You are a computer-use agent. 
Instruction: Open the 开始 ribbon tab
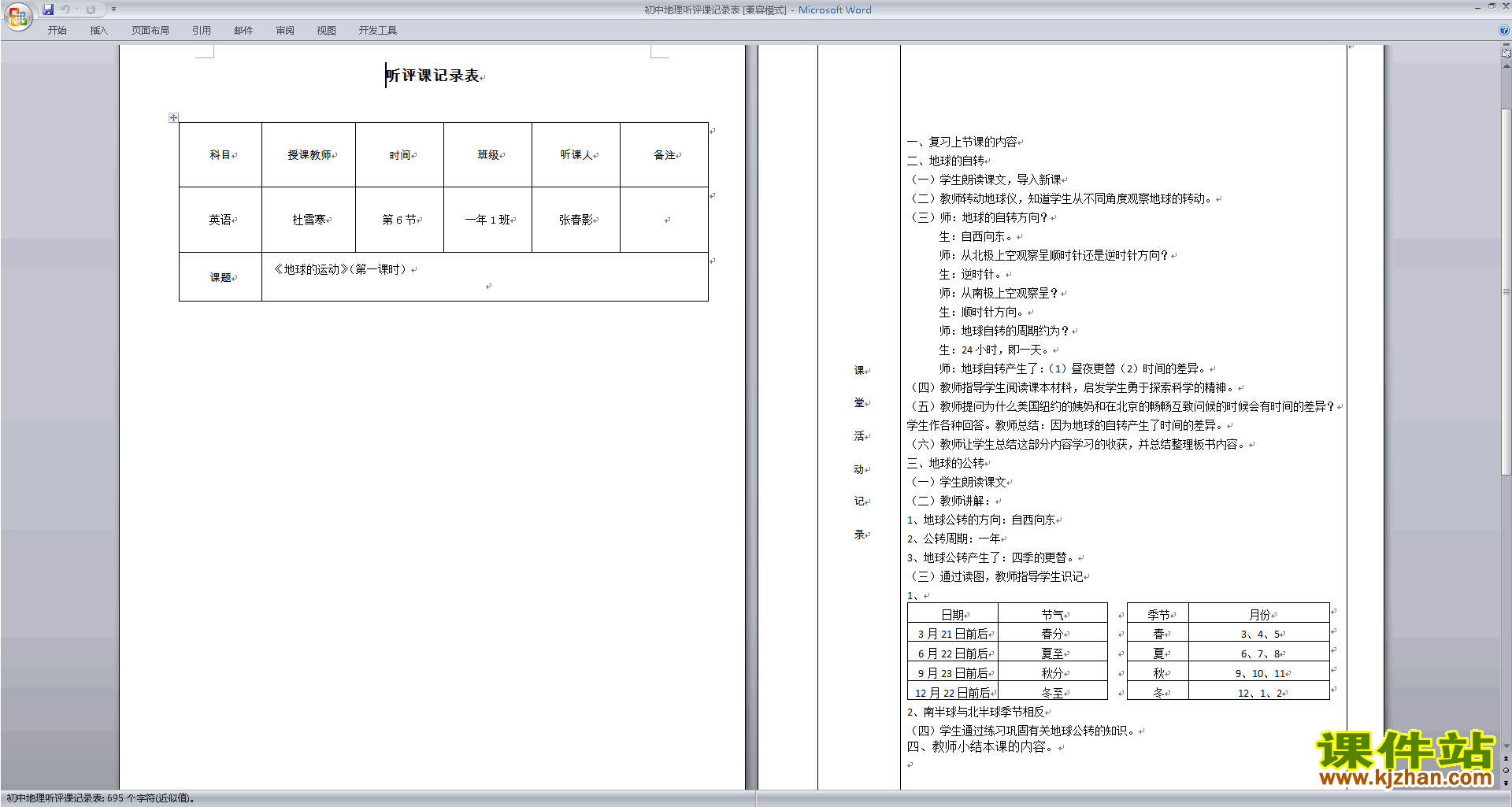(57, 31)
